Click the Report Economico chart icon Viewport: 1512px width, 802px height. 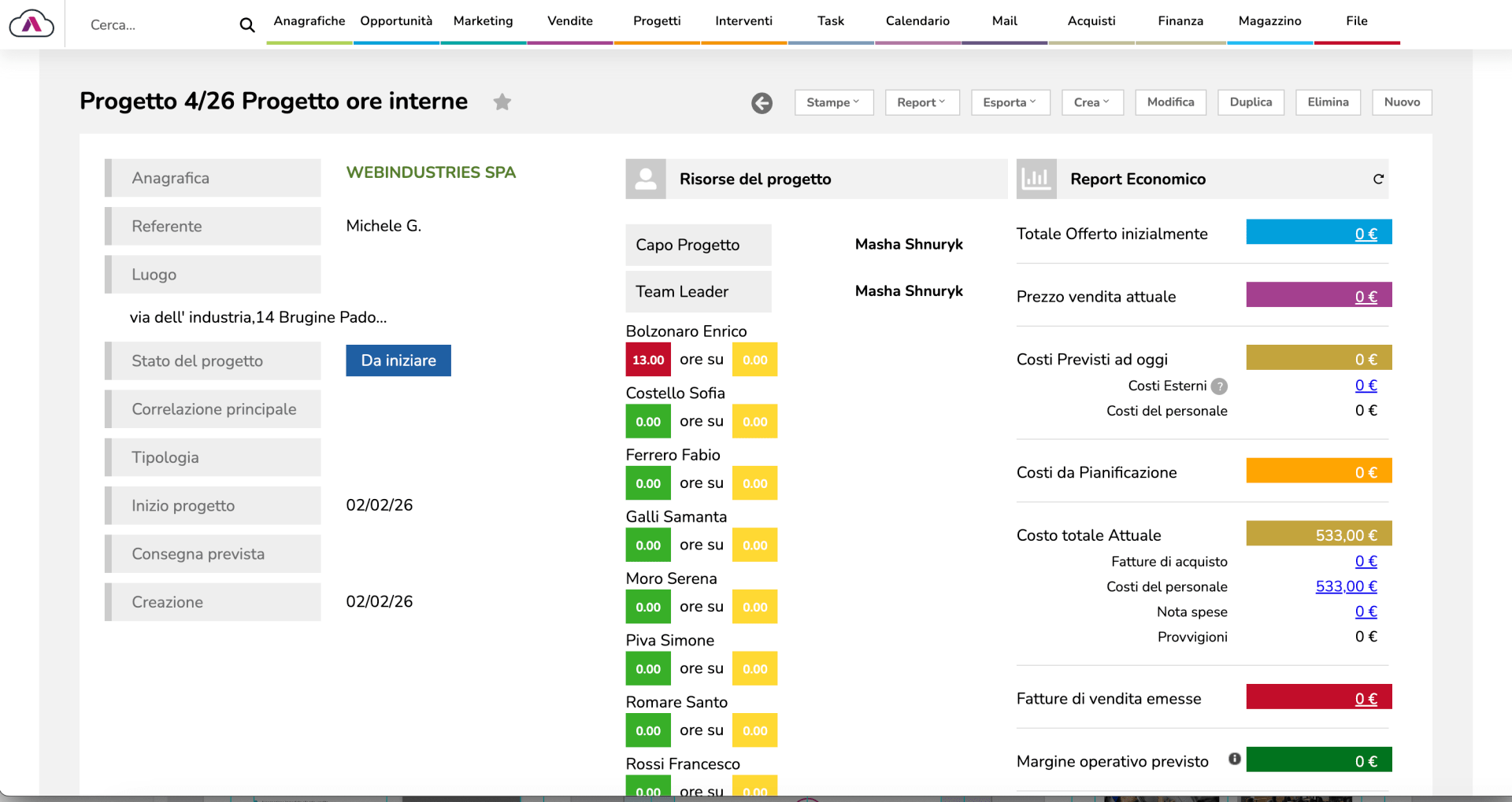[x=1036, y=179]
